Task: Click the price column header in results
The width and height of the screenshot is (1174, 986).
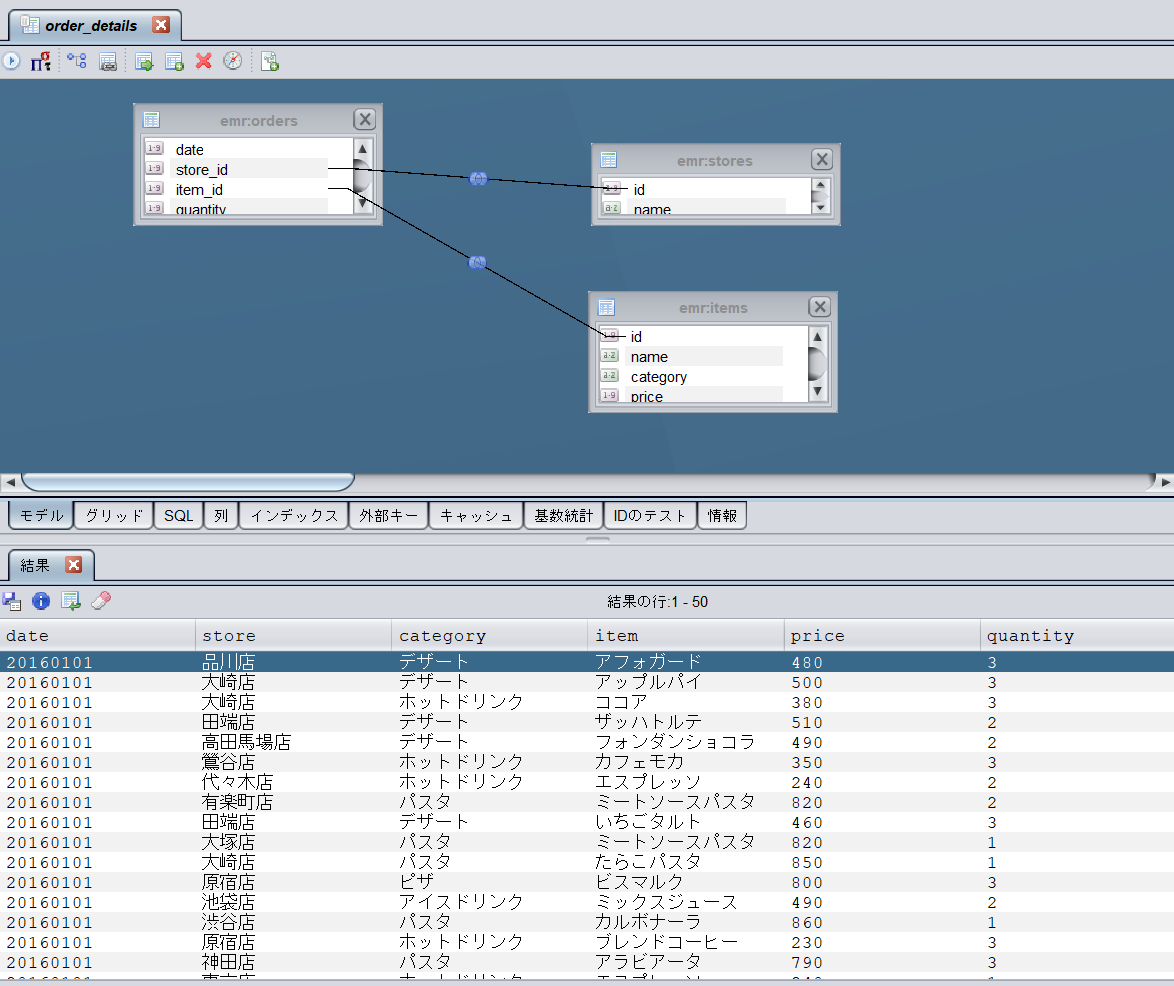Action: coord(882,636)
